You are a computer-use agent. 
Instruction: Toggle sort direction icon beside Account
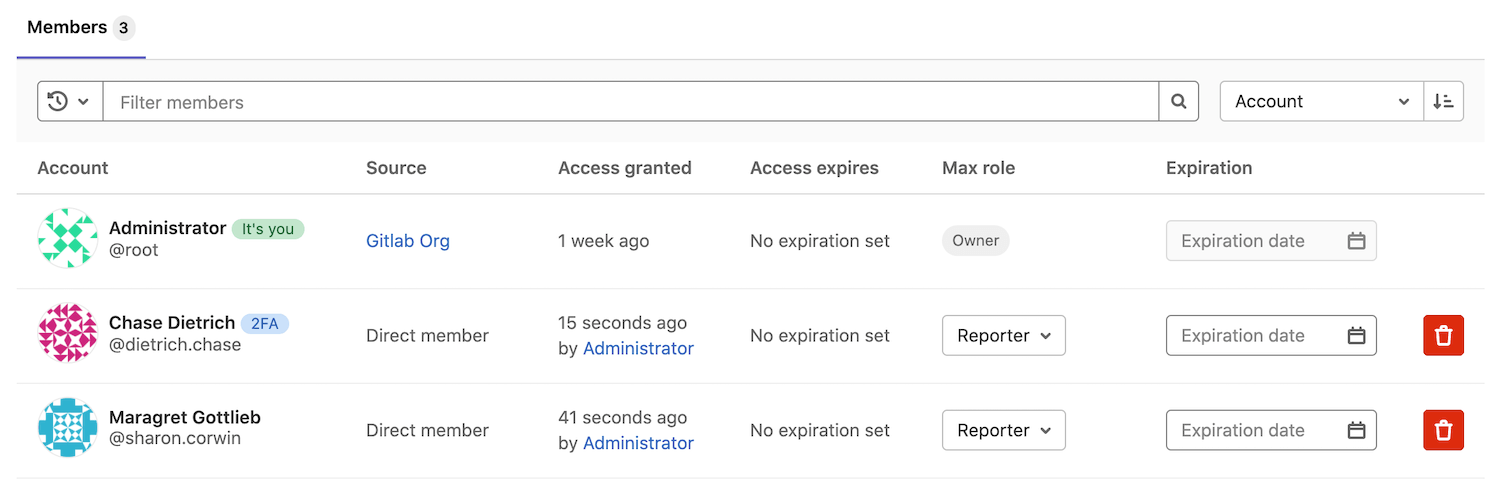point(1443,101)
